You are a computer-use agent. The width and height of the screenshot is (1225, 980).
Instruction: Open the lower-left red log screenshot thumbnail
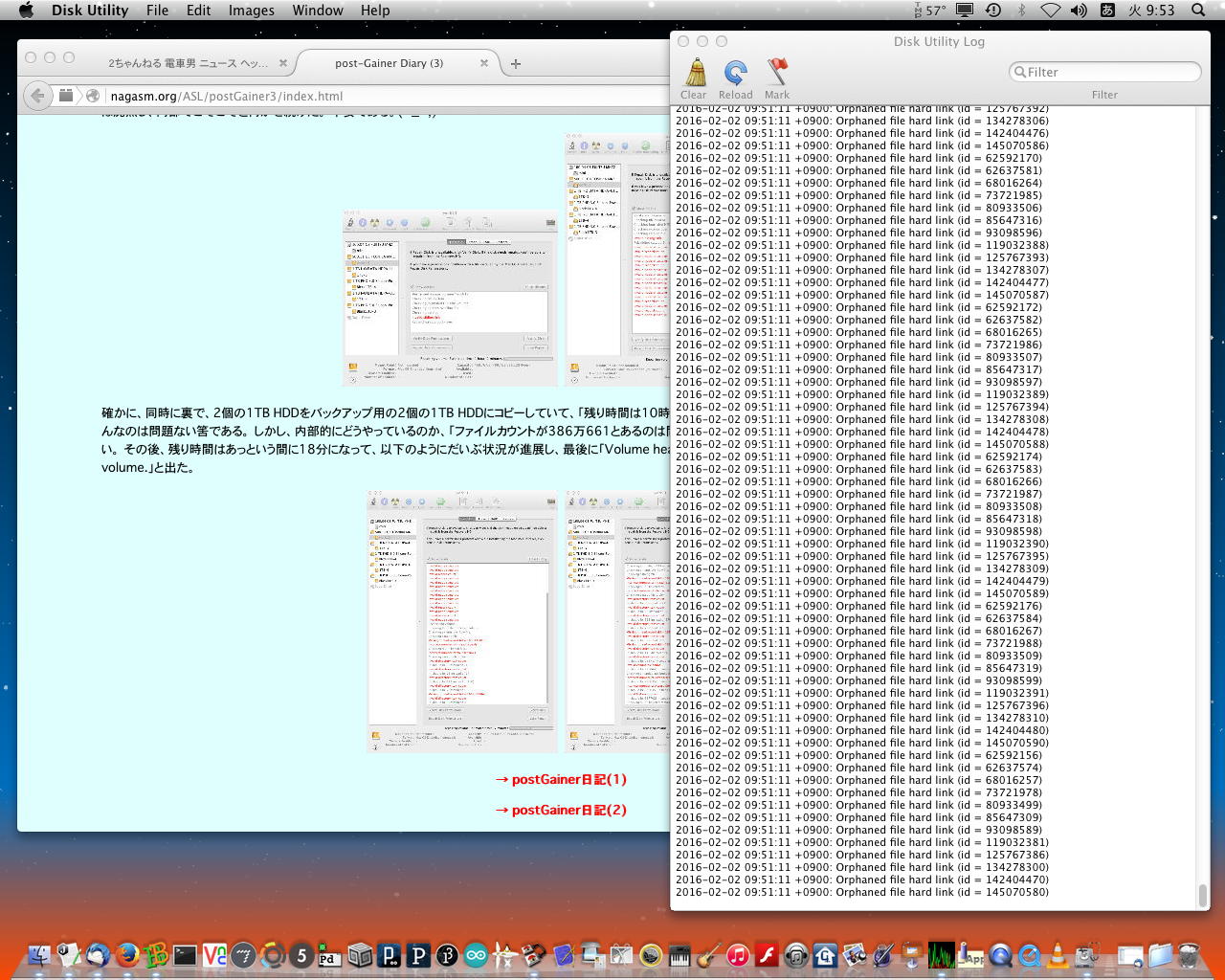click(461, 621)
